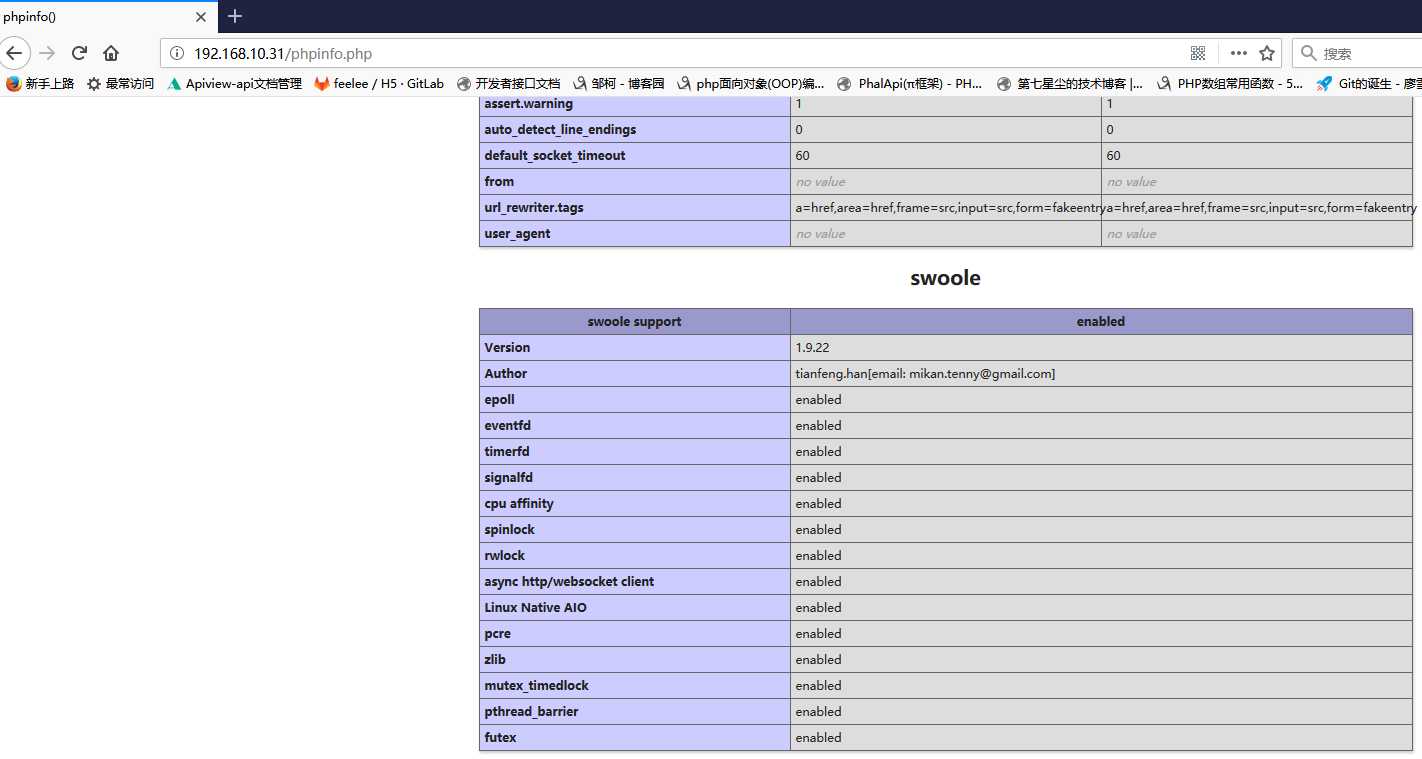The width and height of the screenshot is (1422, 759).
Task: Click the user_agent directive label
Action: 517,233
